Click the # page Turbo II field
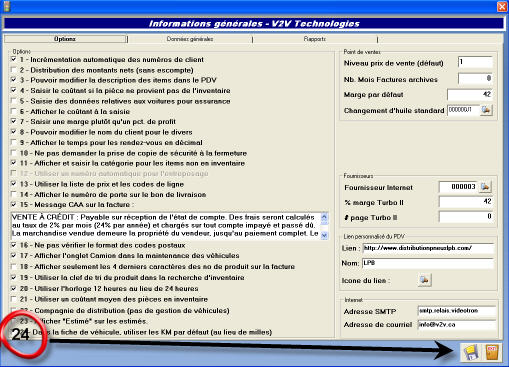Image resolution: width=509 pixels, height=367 pixels. tap(466, 217)
